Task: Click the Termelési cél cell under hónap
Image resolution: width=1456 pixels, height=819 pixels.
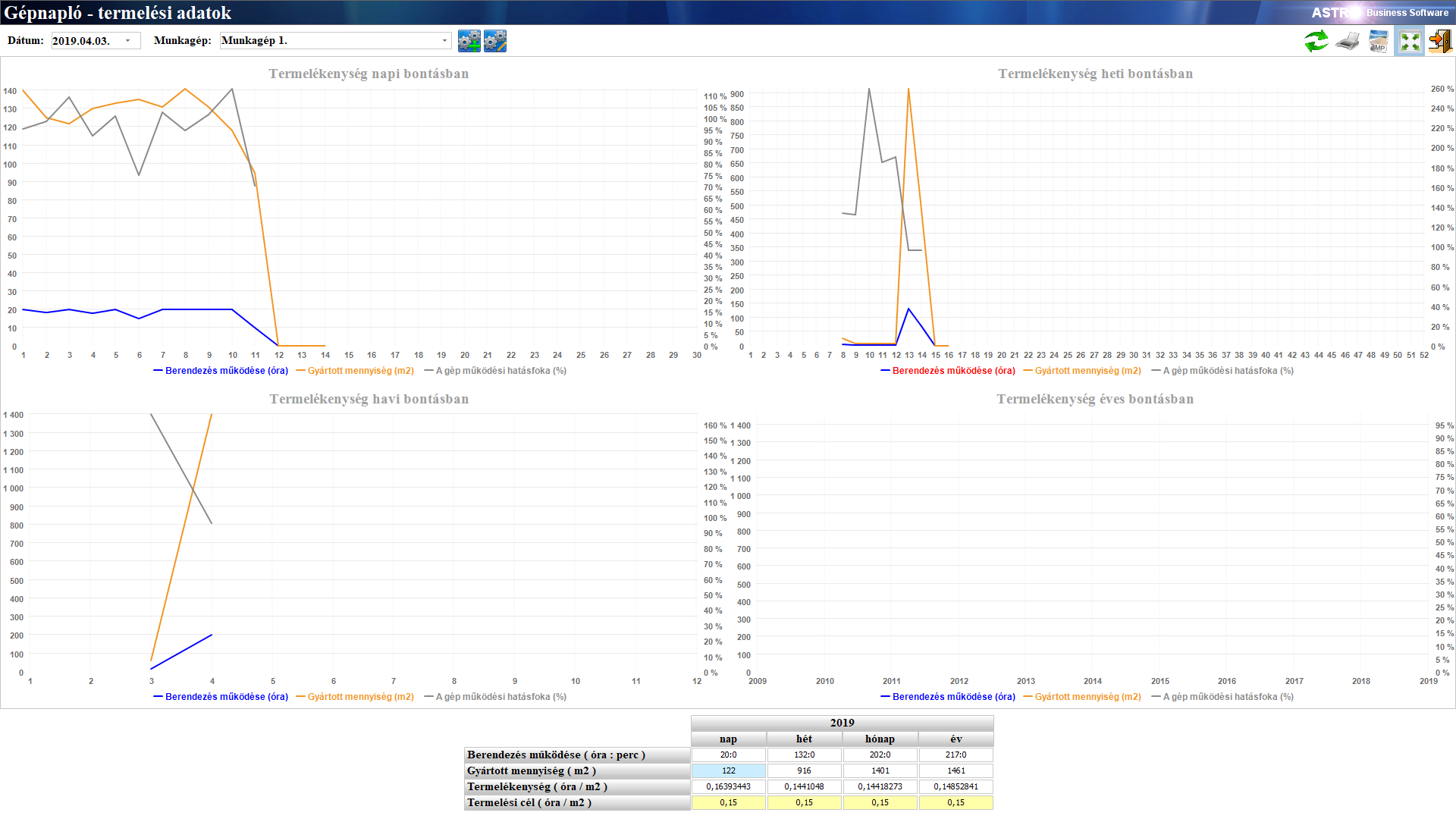Action: 880,802
